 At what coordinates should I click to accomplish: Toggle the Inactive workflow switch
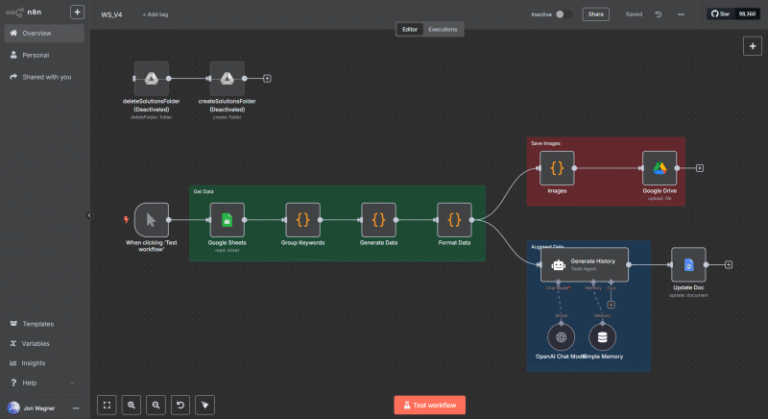tap(560, 15)
